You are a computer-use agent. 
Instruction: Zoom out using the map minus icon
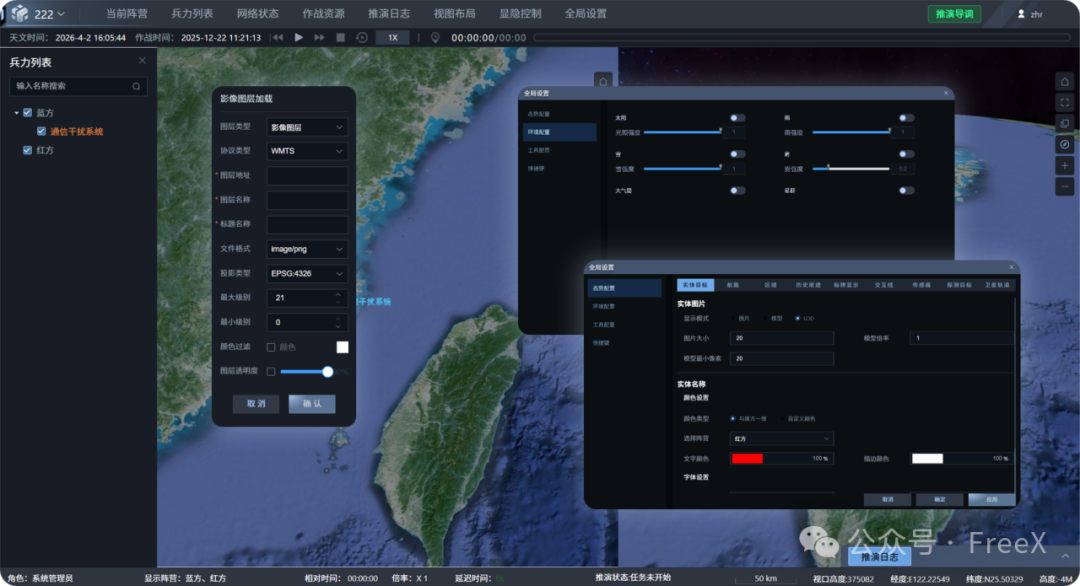[1064, 187]
